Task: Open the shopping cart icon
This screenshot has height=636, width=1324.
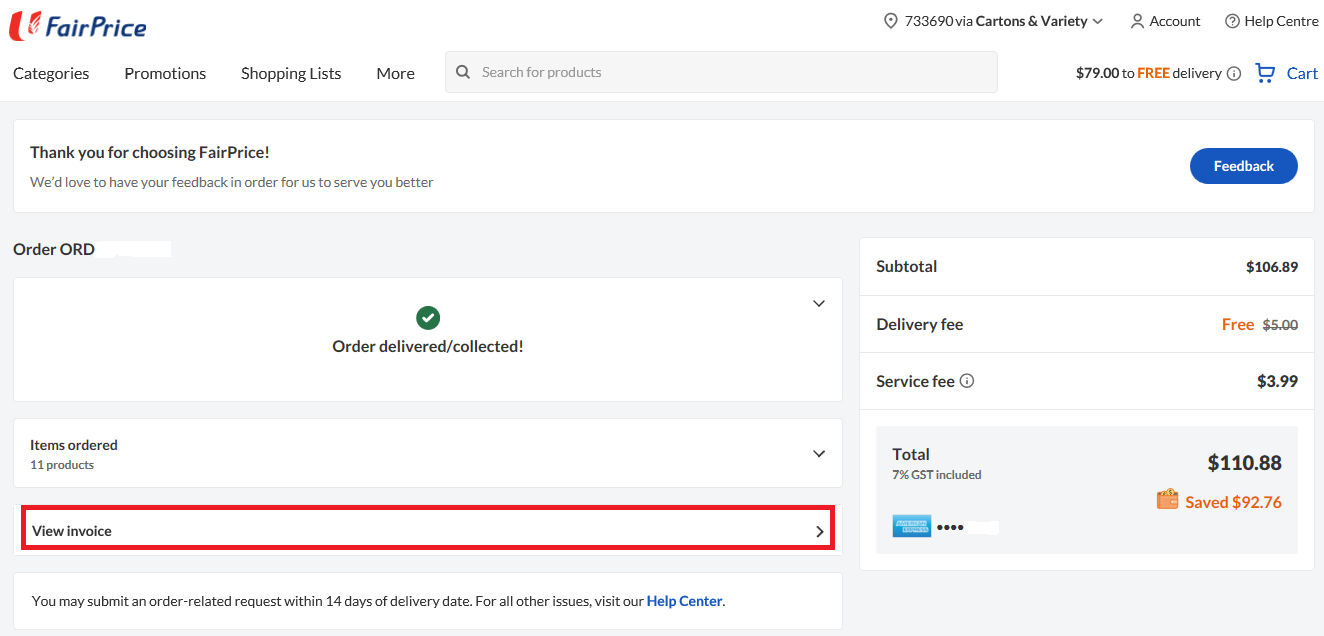Action: click(1265, 73)
